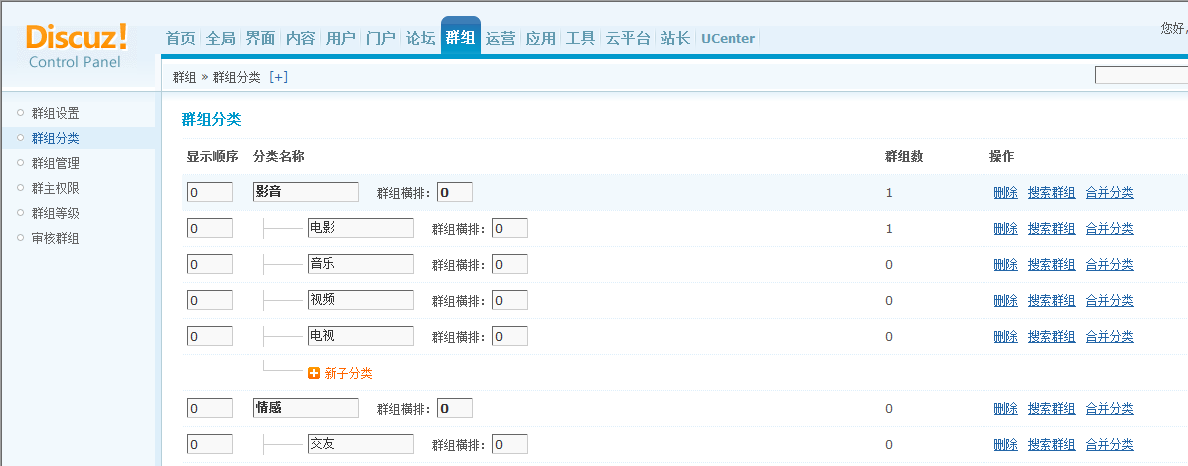
Task: Click the 群组横排 field for 视频
Action: 509,300
